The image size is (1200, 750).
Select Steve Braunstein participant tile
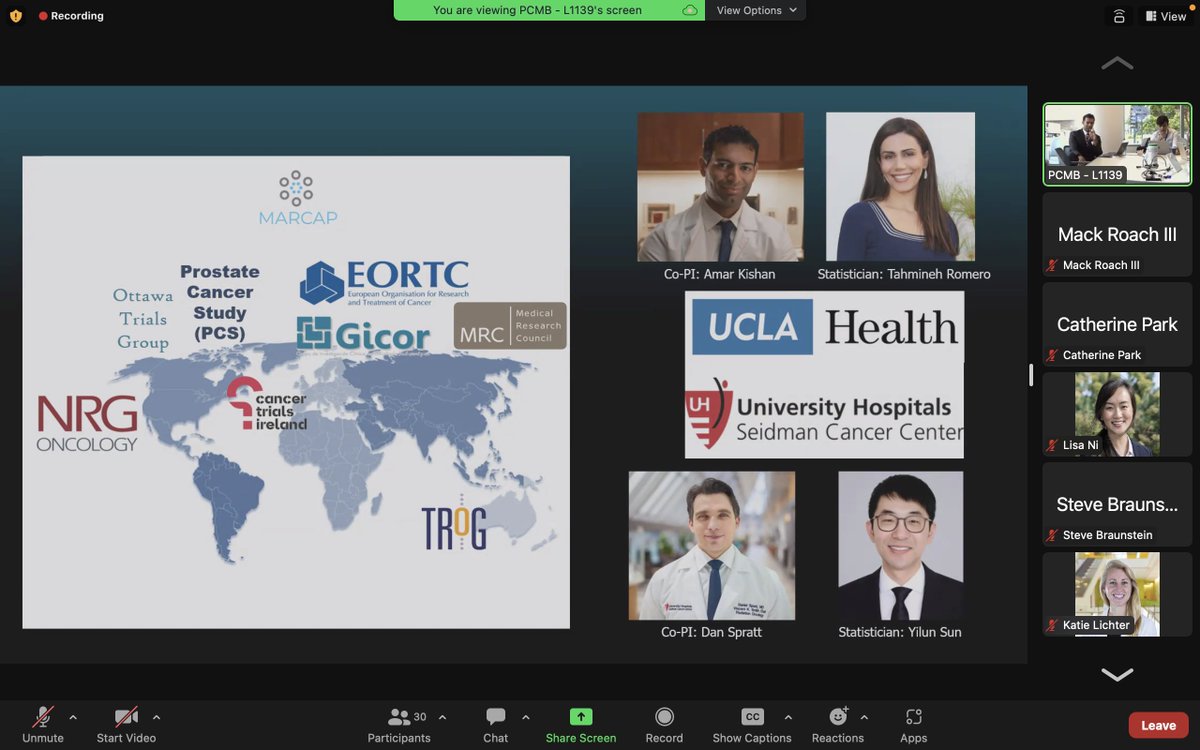coord(1117,504)
